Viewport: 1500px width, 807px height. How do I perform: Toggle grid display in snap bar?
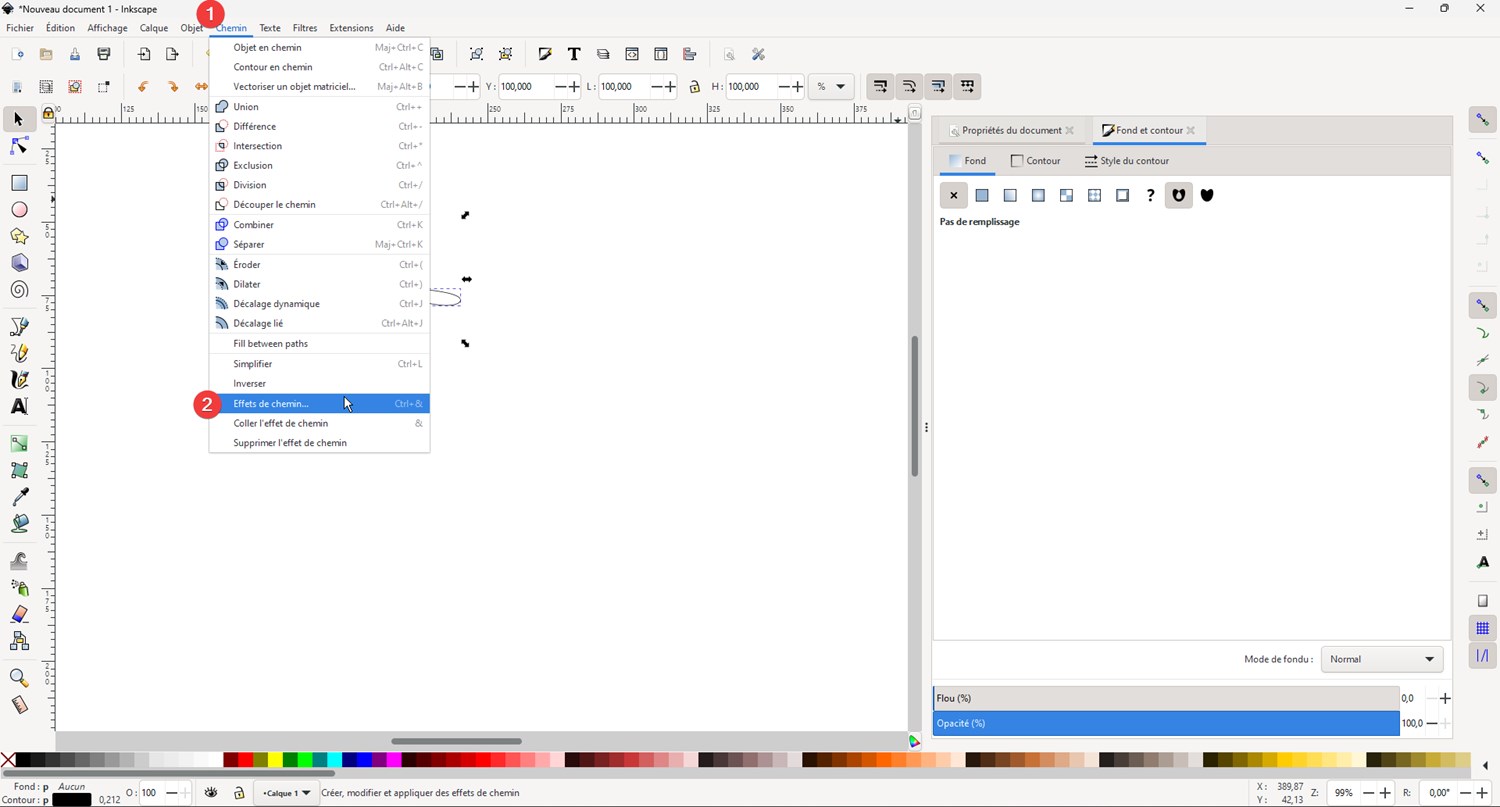(1483, 628)
